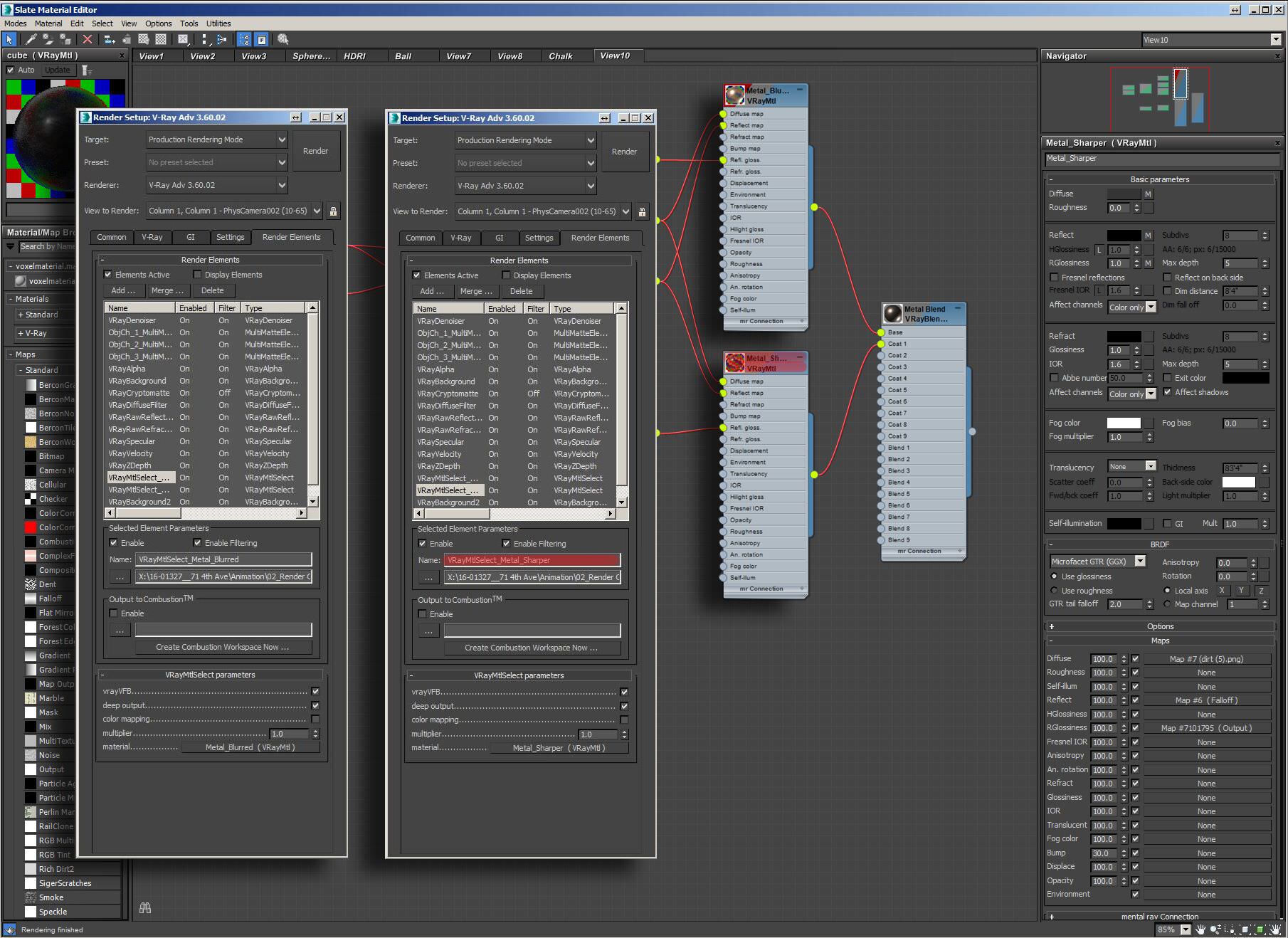Click binoculars search icon in Material/Map Browser
This screenshot has height=938, width=1288.
tap(145, 908)
